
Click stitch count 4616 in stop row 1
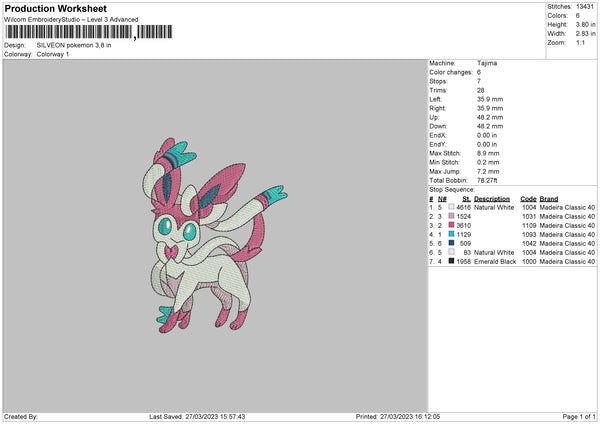(x=463, y=207)
